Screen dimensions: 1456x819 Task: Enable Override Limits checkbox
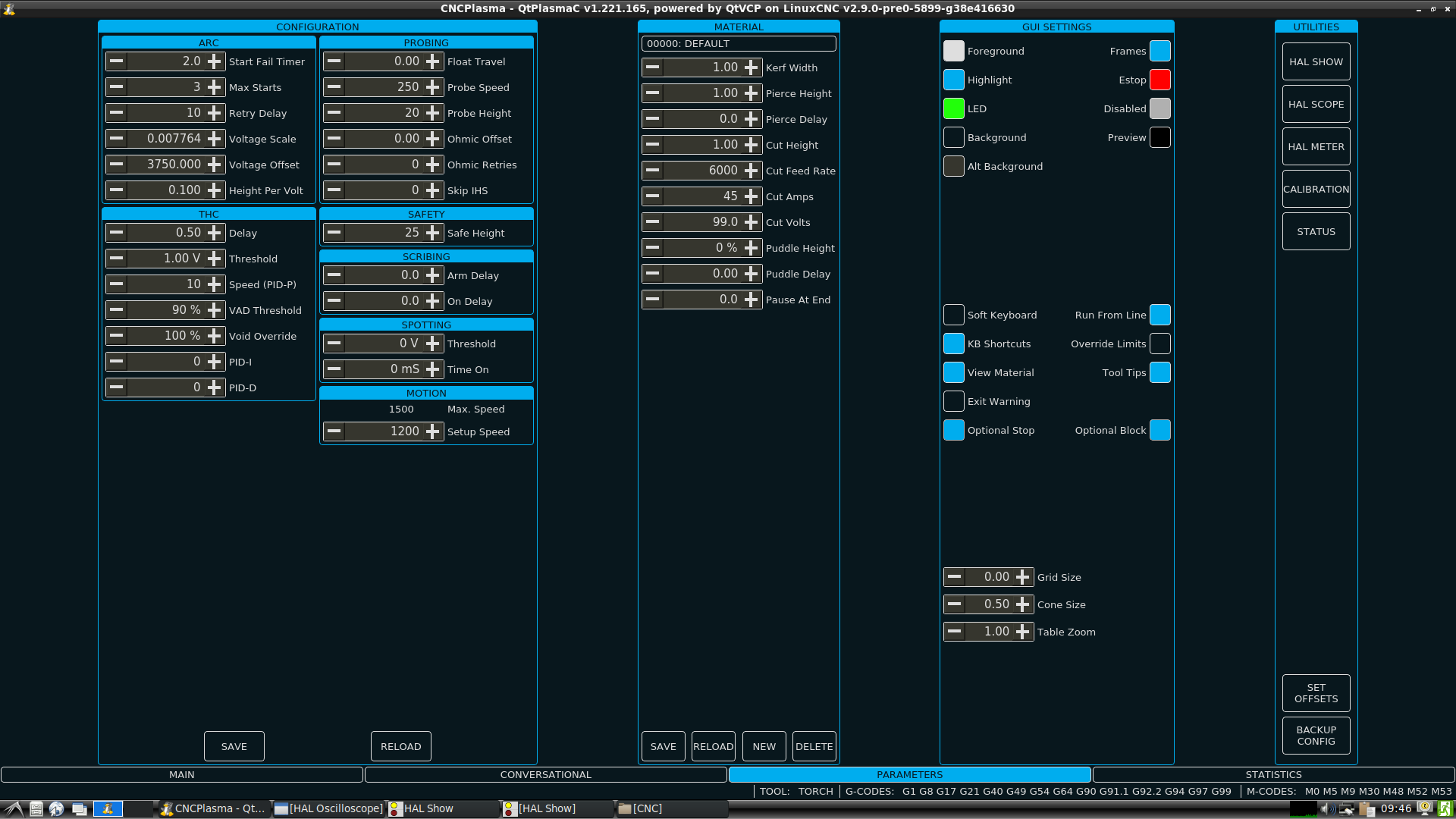(1160, 344)
